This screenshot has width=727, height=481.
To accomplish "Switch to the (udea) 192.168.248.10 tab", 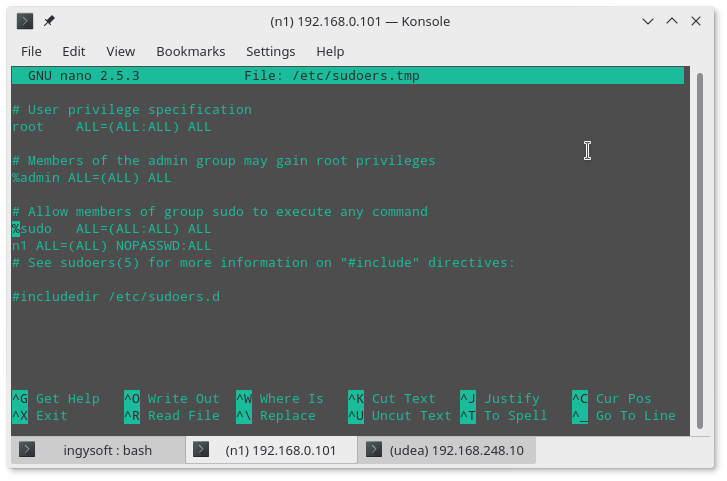I will pos(446,450).
